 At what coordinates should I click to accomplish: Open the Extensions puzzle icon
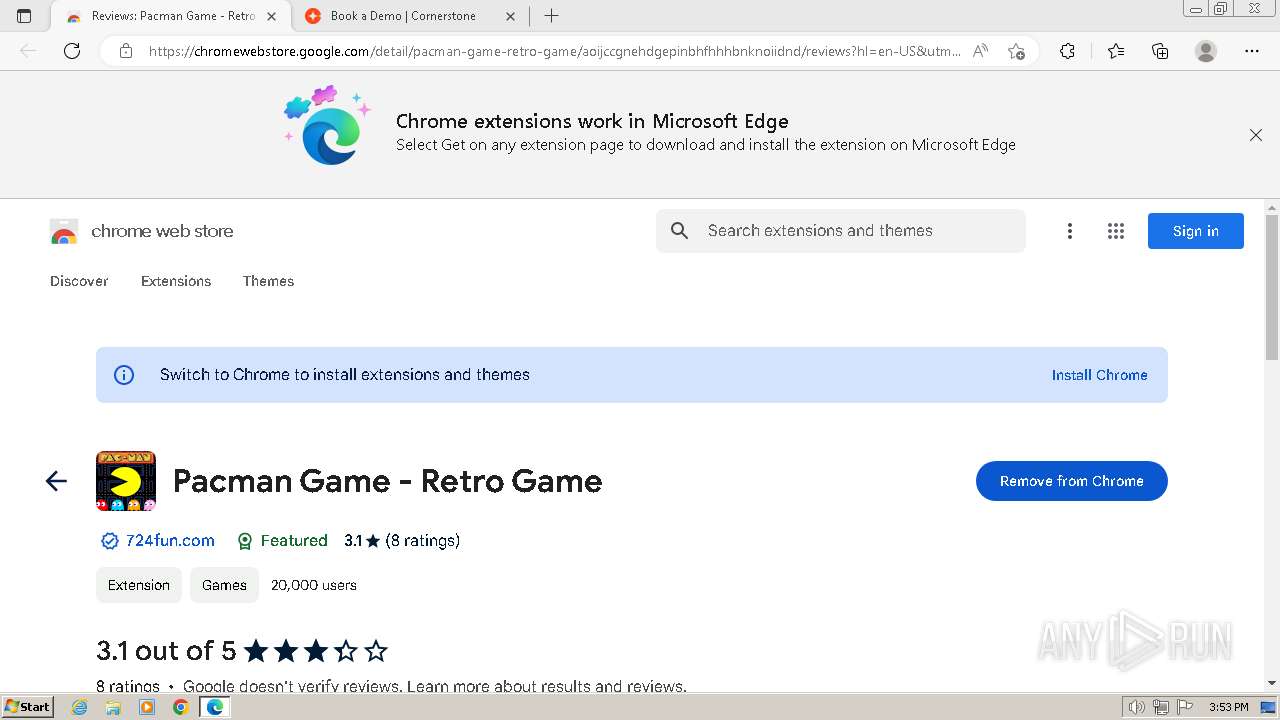click(1067, 51)
